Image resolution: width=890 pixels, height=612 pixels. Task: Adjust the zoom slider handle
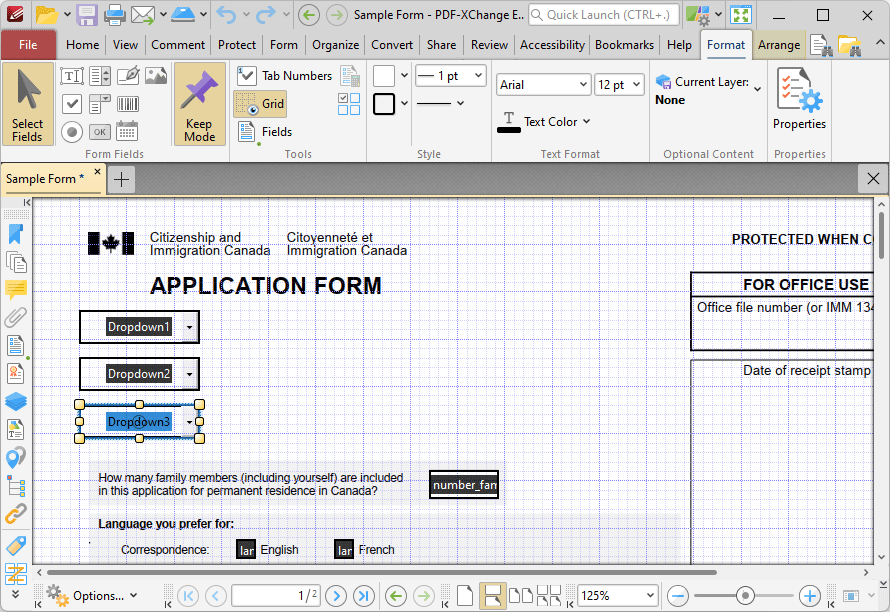pos(745,596)
